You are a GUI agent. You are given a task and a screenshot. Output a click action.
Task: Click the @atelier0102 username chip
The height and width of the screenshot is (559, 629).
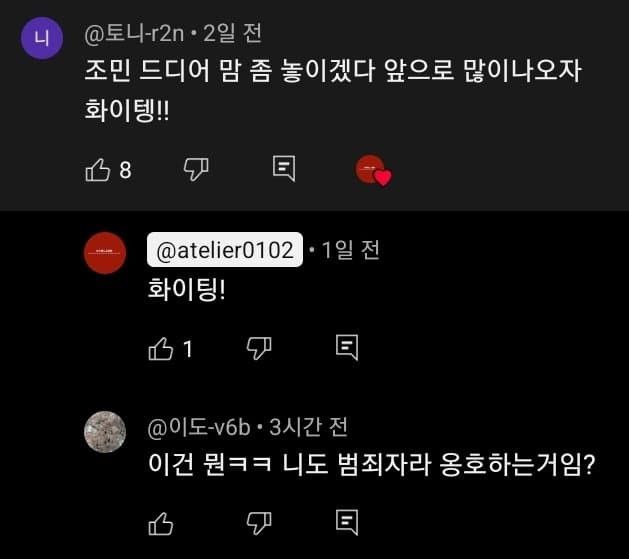224,250
